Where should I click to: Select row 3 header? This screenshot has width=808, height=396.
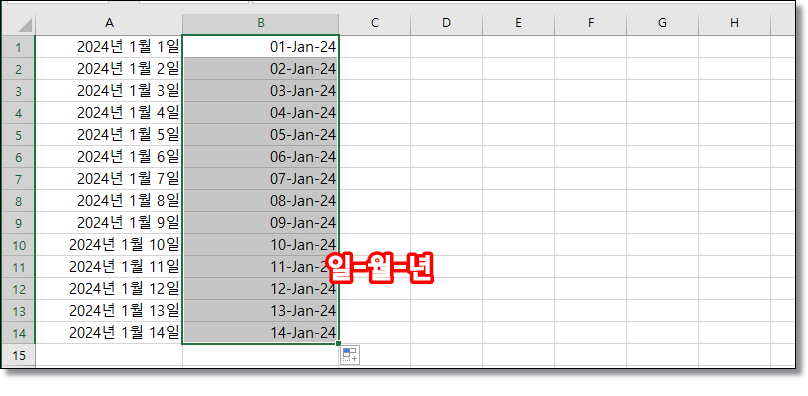[x=19, y=91]
